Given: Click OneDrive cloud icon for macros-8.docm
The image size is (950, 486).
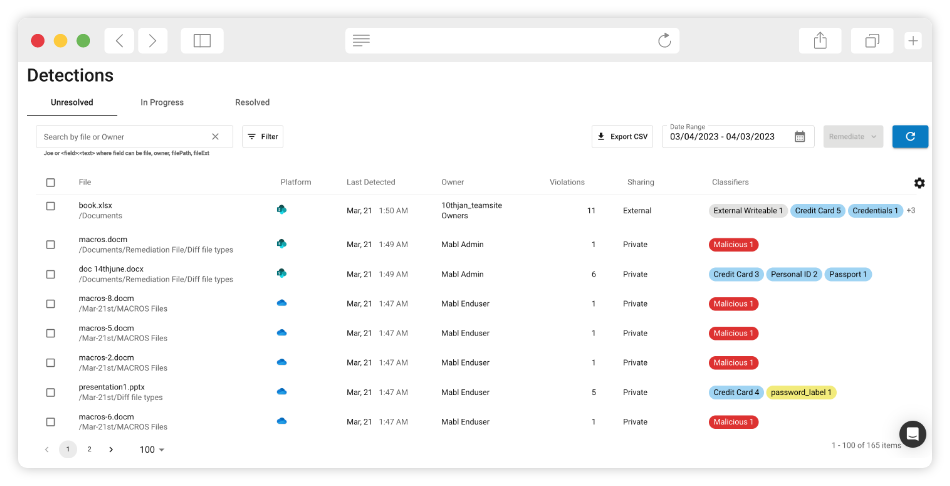Looking at the screenshot, I should pyautogui.click(x=282, y=303).
